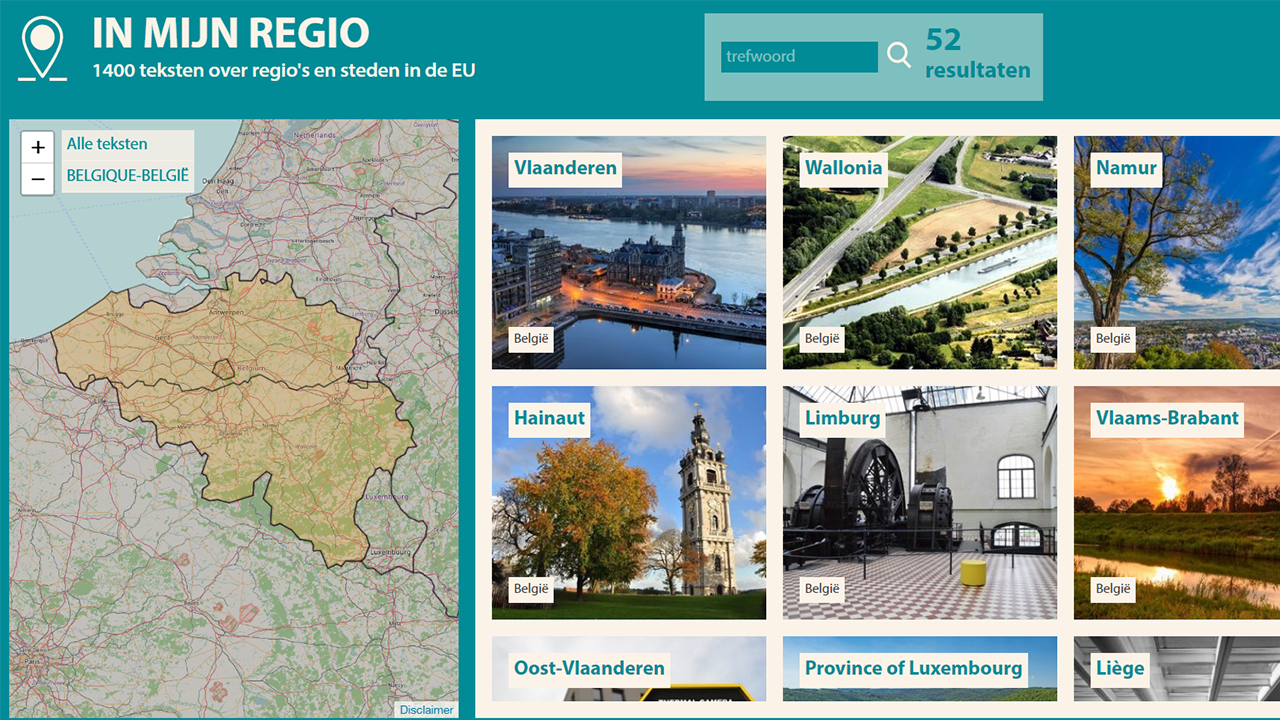Click the België tag on Vlaanderen card

(x=531, y=339)
